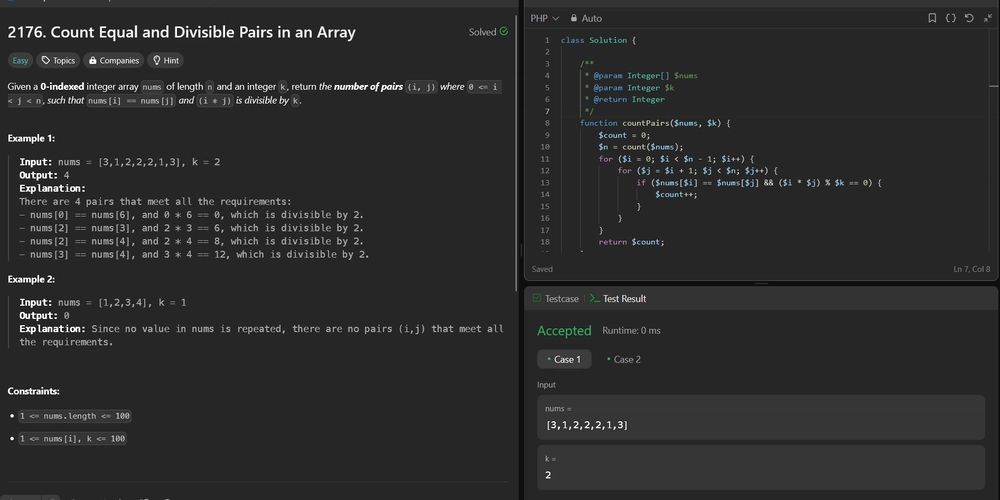Click the 'nums[3] == nums[4]' explanation line
The width and height of the screenshot is (1000, 500).
pos(194,254)
